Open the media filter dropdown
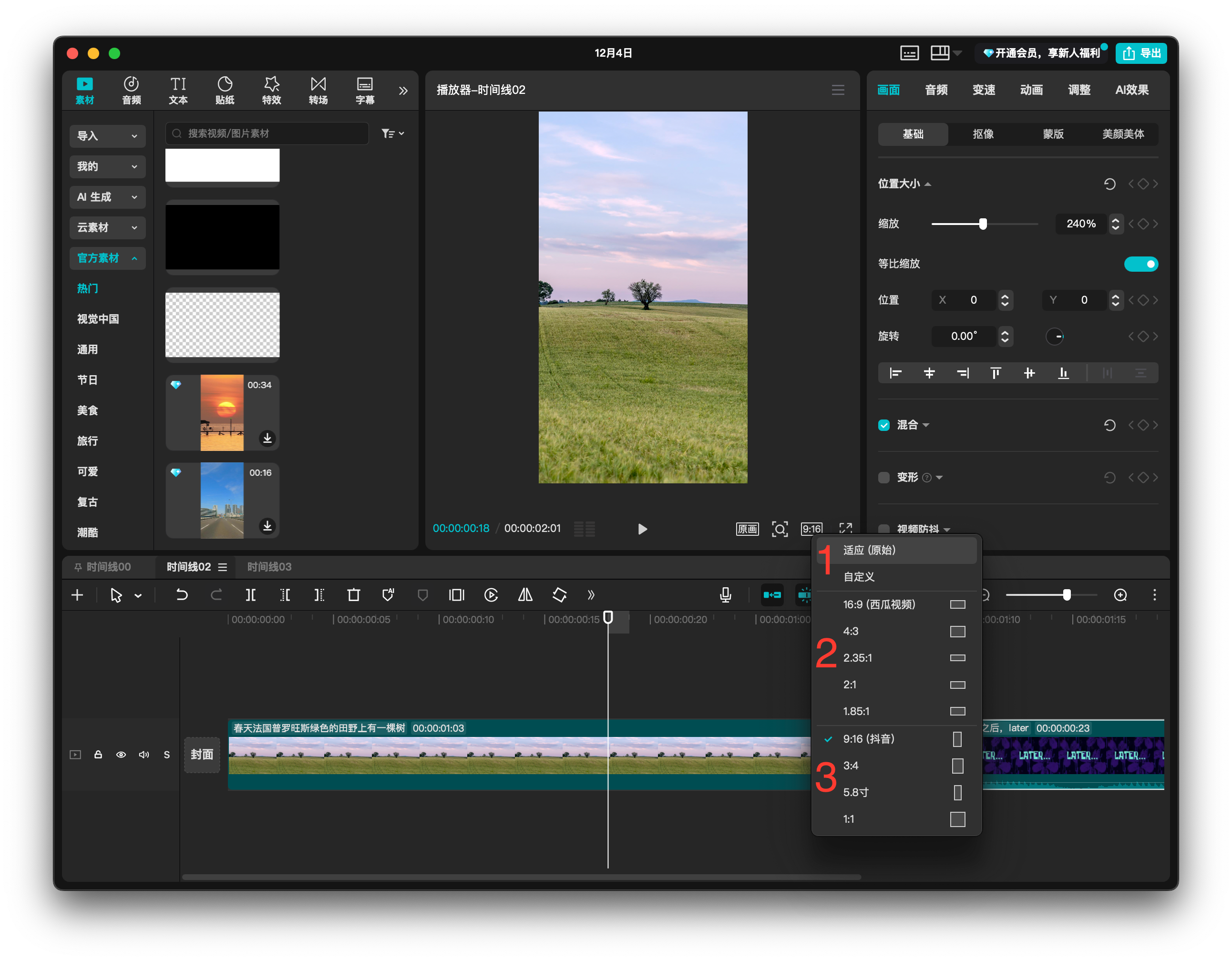The image size is (1232, 961). click(392, 133)
